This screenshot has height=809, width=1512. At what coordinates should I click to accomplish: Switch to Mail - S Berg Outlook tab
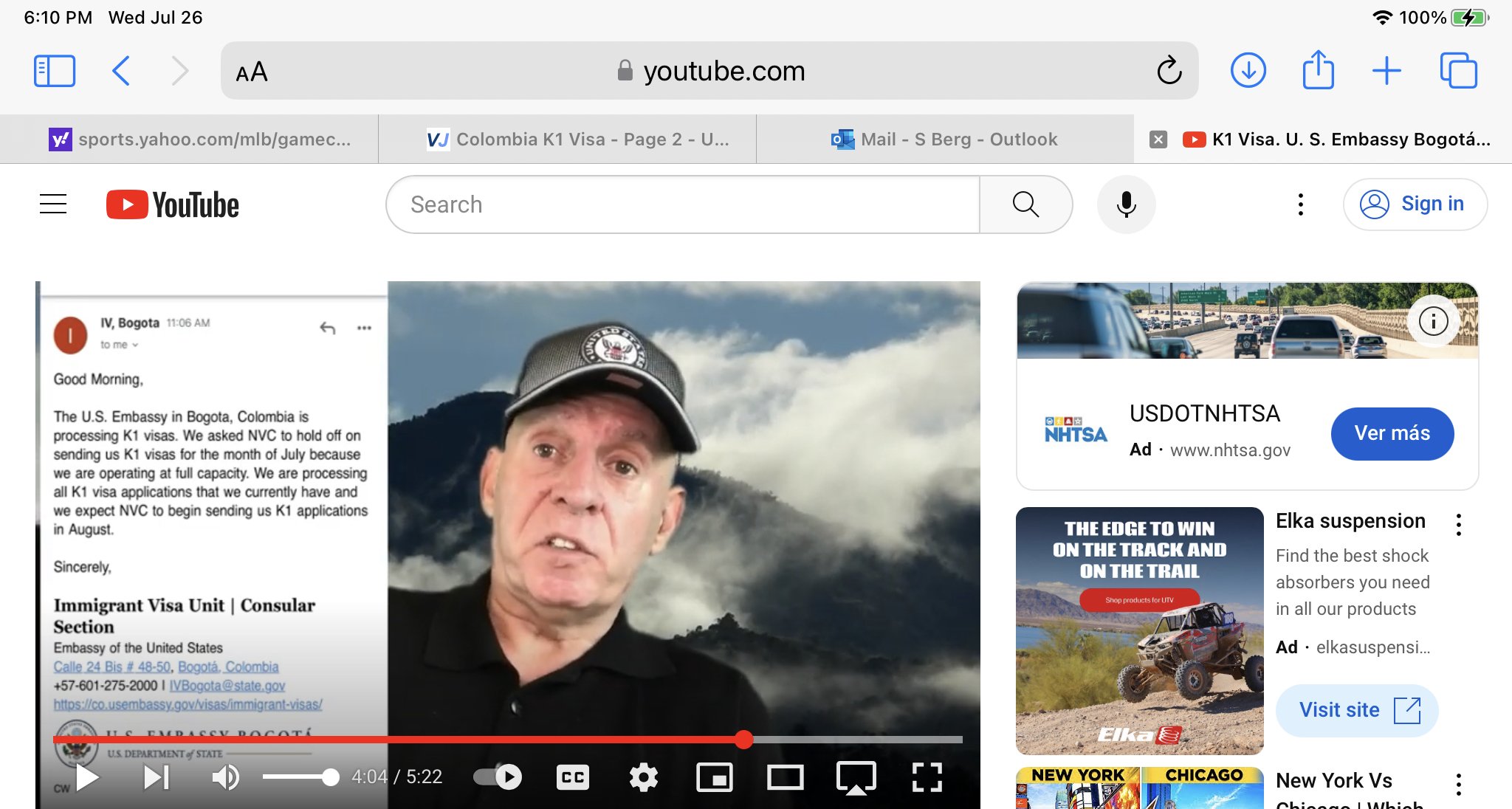(945, 140)
